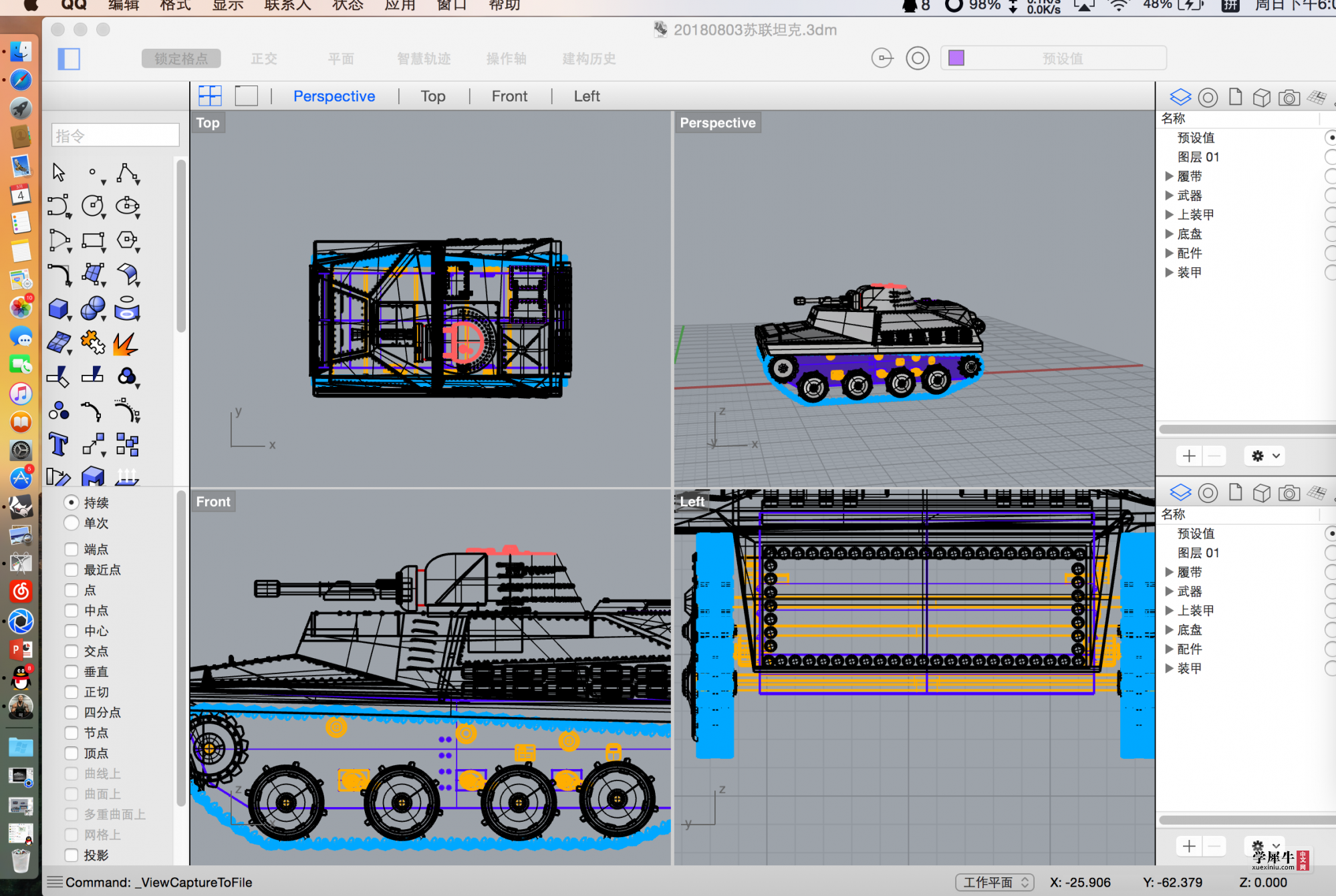Viewport: 1336px width, 896px height.
Task: Click the purple layer color swatch
Action: (x=956, y=58)
